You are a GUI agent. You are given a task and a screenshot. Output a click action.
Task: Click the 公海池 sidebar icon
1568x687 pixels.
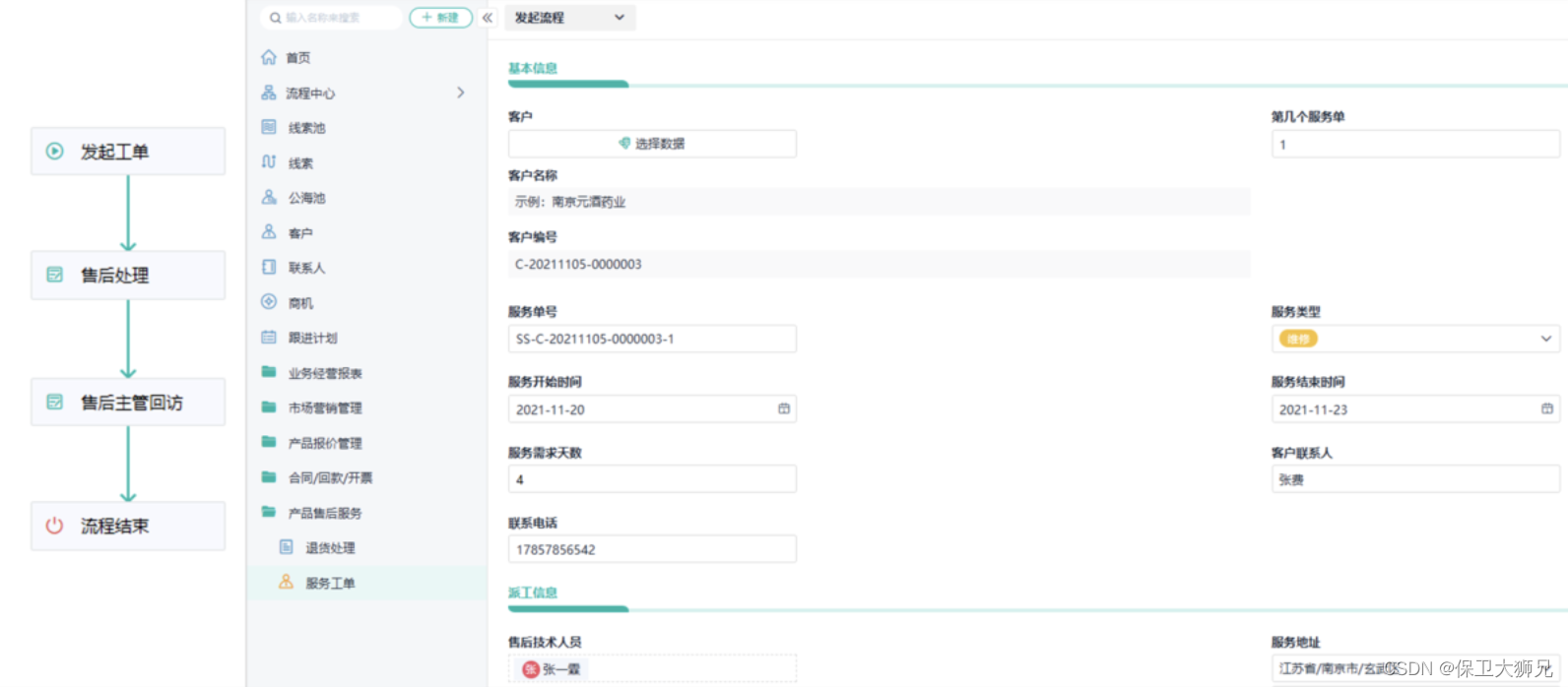tap(269, 197)
